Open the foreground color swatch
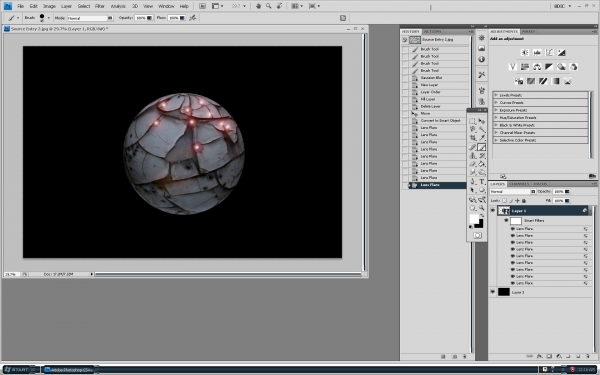The image size is (600, 375). pos(474,218)
